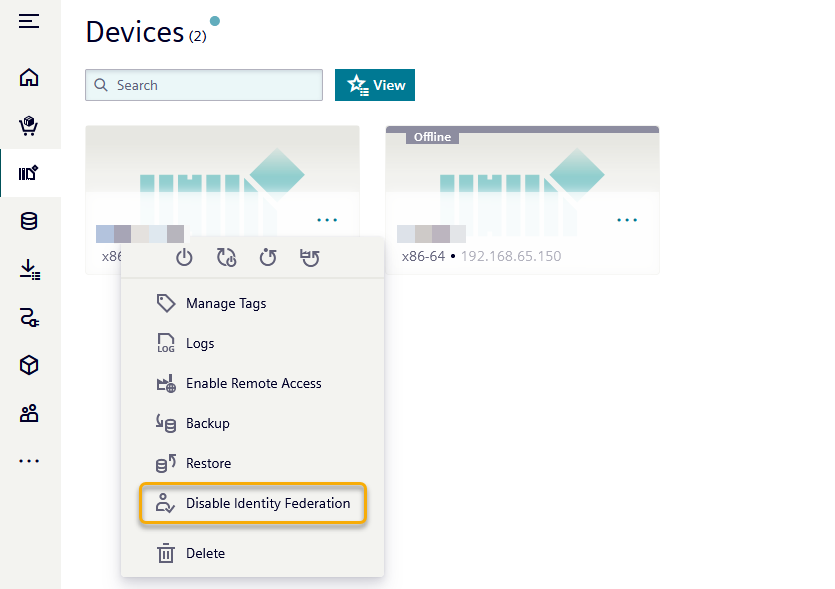Choose Logs in the context menu

pyautogui.click(x=199, y=343)
